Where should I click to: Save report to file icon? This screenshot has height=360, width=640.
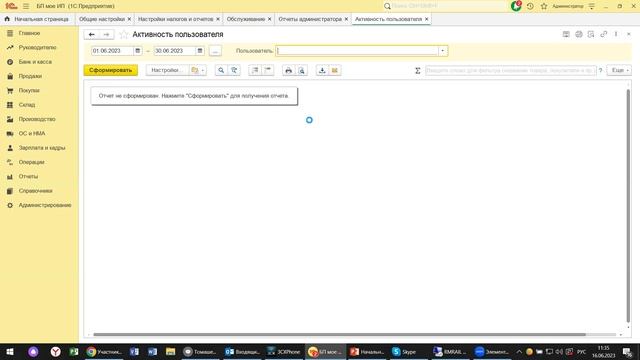coord(322,70)
